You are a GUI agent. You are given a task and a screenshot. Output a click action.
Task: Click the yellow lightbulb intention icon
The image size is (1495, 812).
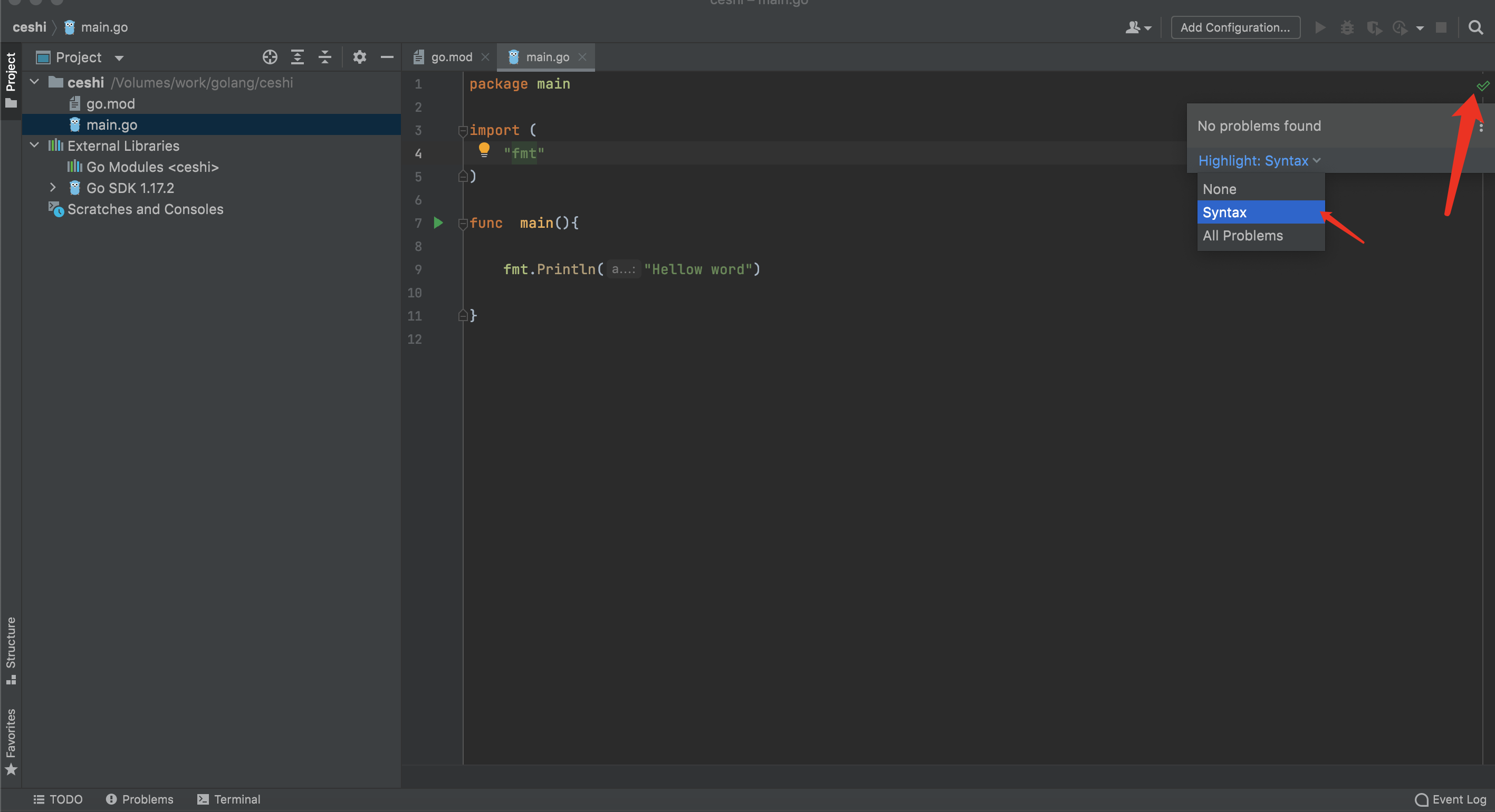click(x=483, y=151)
